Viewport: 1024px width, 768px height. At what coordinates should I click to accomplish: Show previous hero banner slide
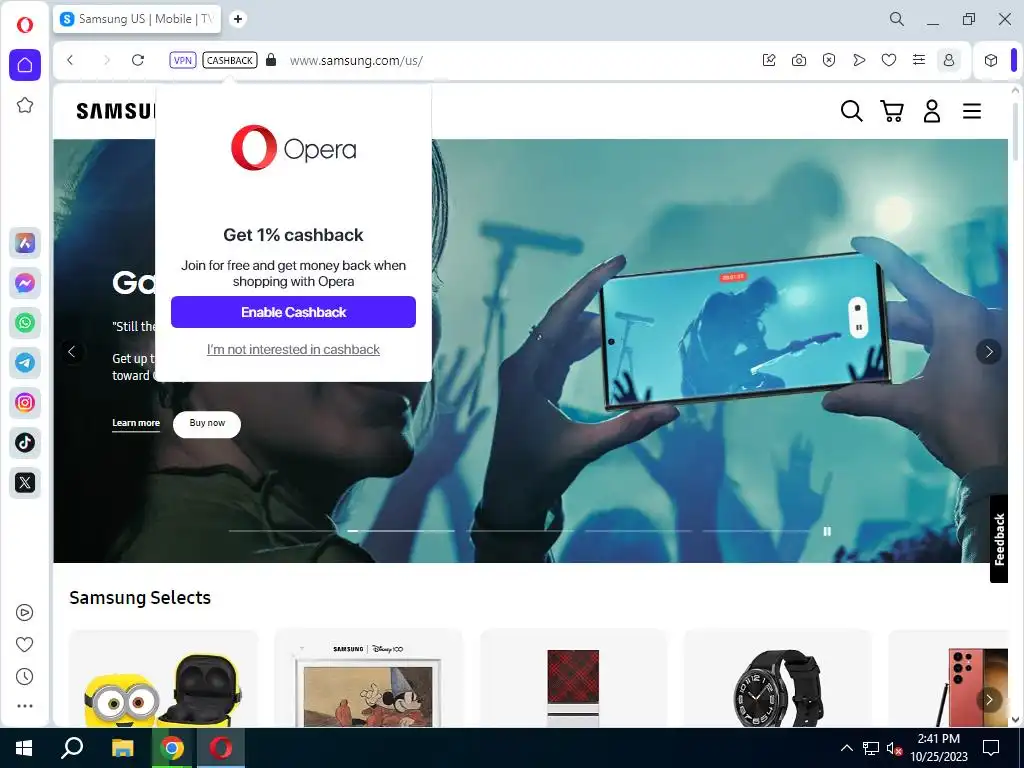tap(72, 352)
